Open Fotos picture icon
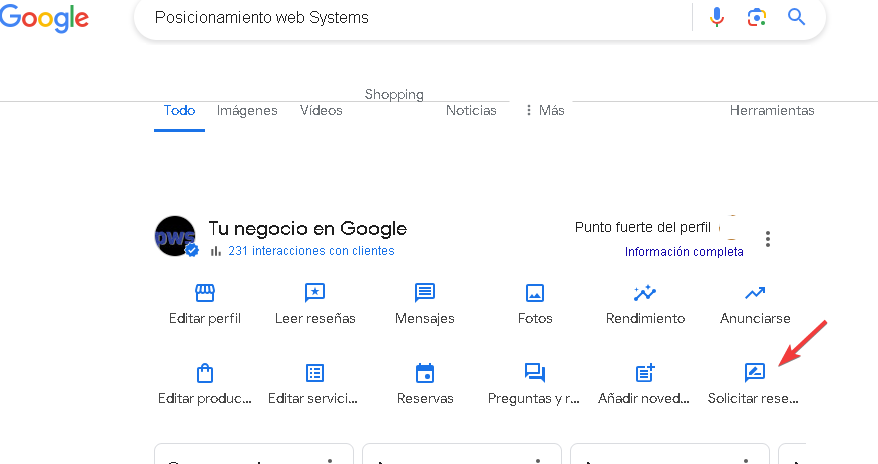The image size is (878, 464). (535, 293)
